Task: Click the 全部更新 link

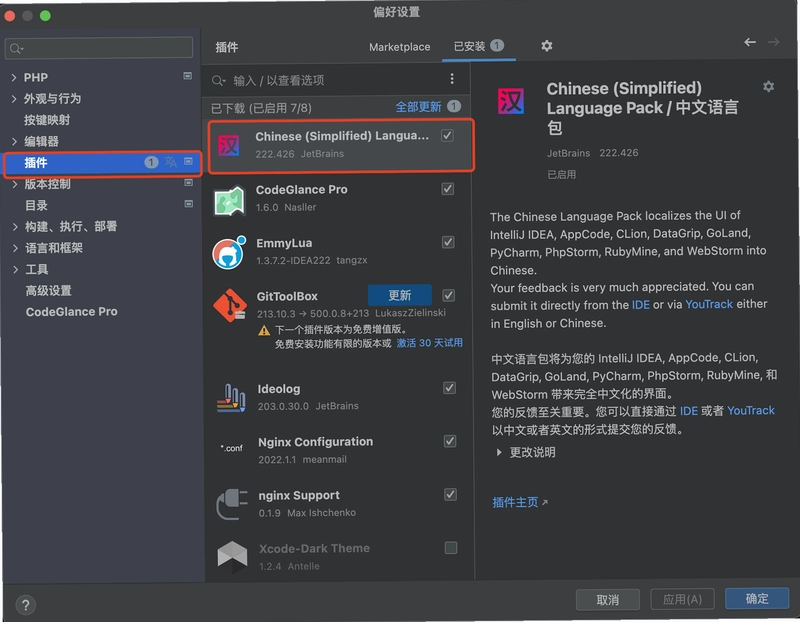Action: [x=418, y=107]
